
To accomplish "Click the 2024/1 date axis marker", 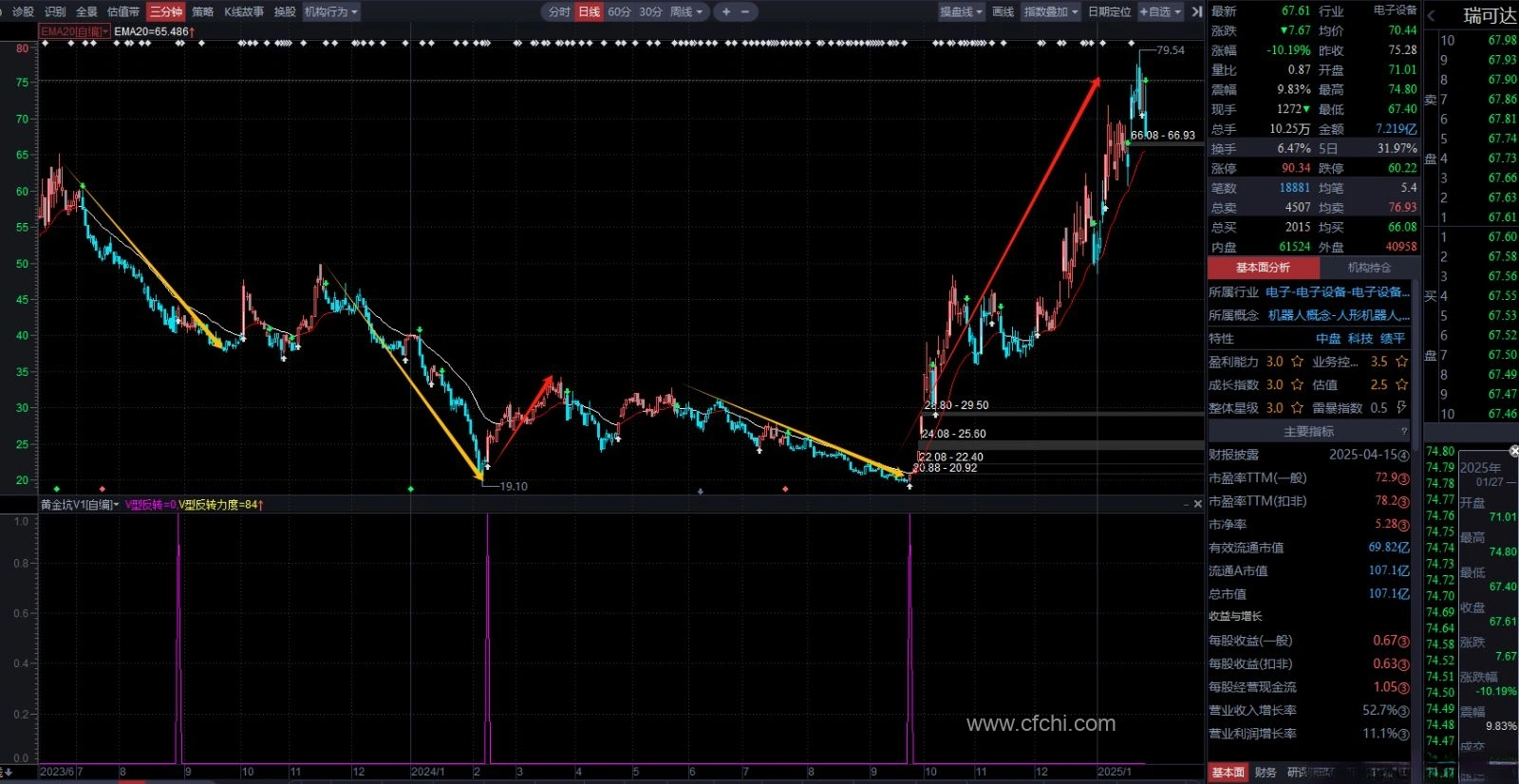I will 428,772.
